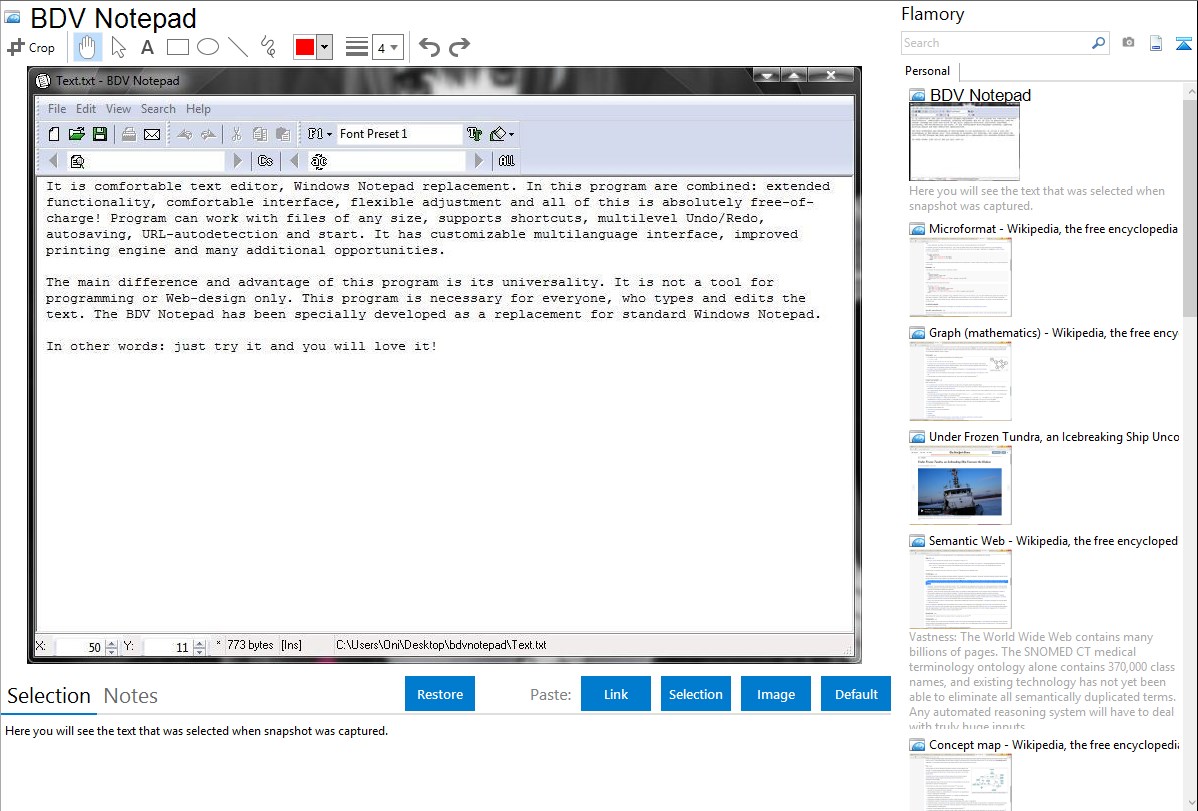1198x811 pixels.
Task: Click the [Ins] insert mode indicator
Action: coord(291,645)
